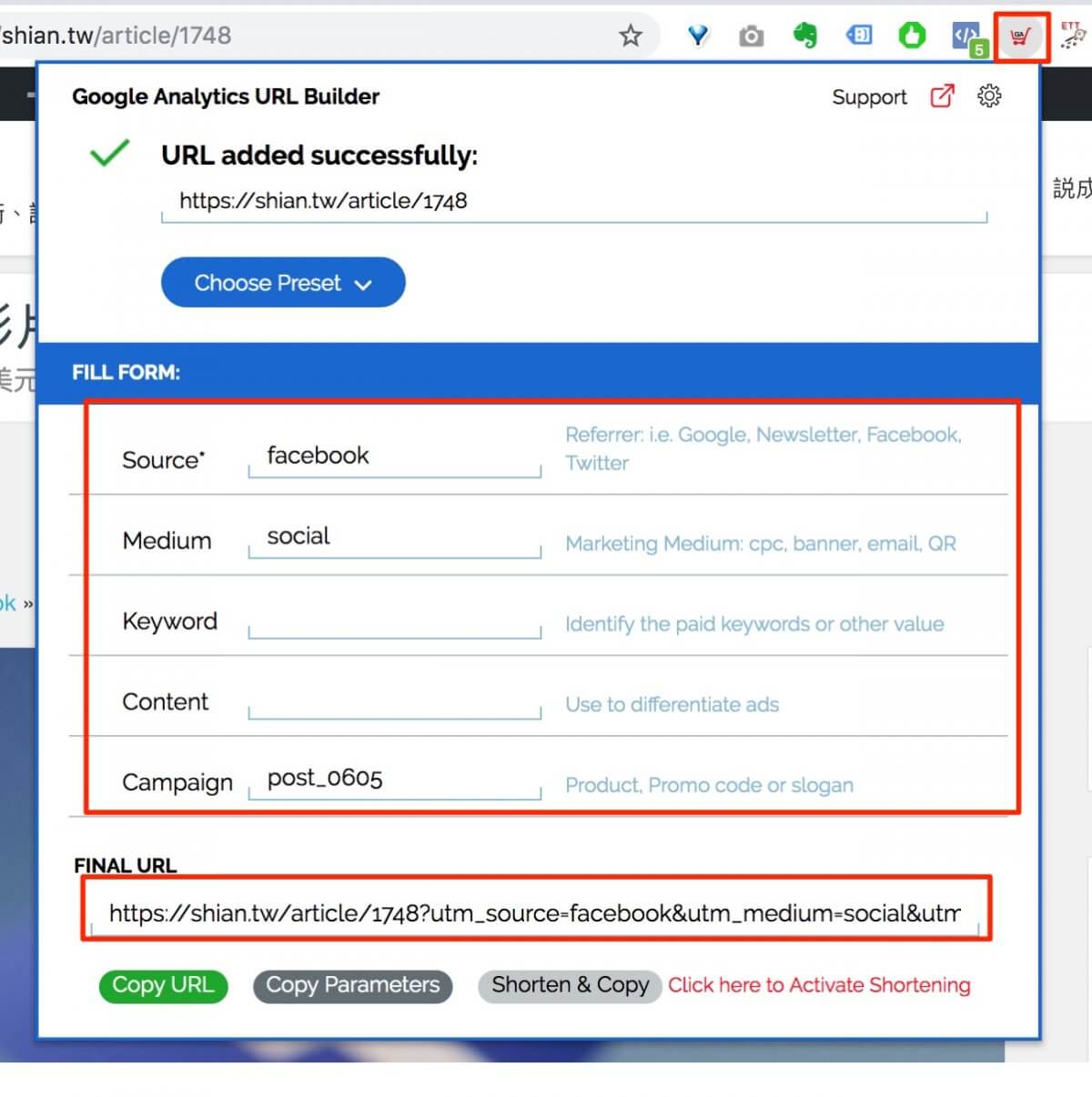Open the code extension with badge 5

[966, 37]
